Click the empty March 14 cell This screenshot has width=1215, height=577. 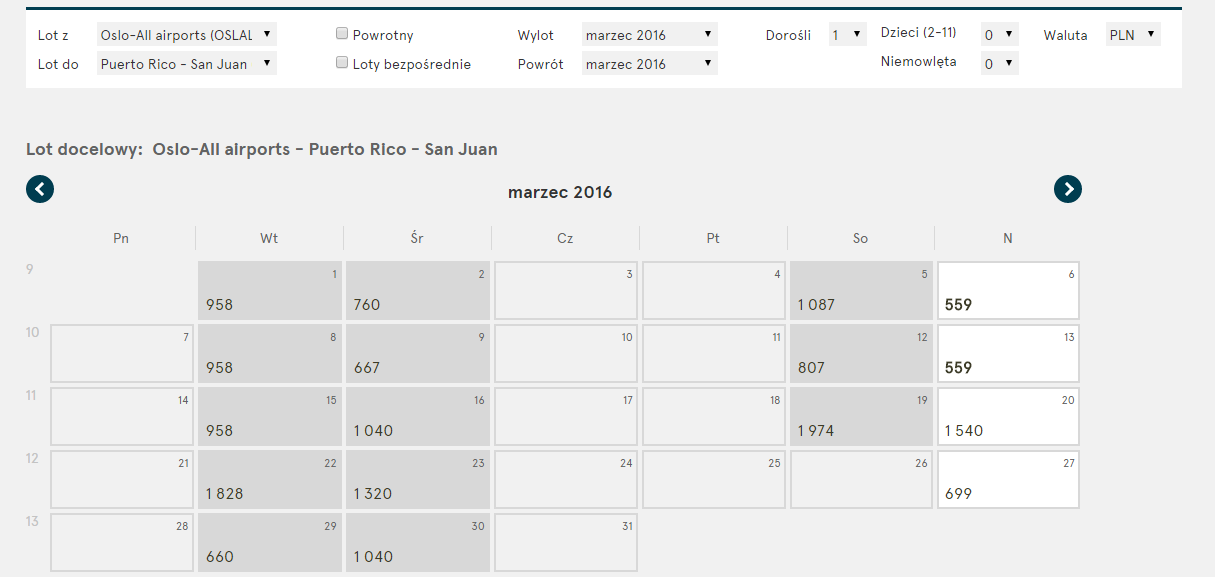pos(122,417)
